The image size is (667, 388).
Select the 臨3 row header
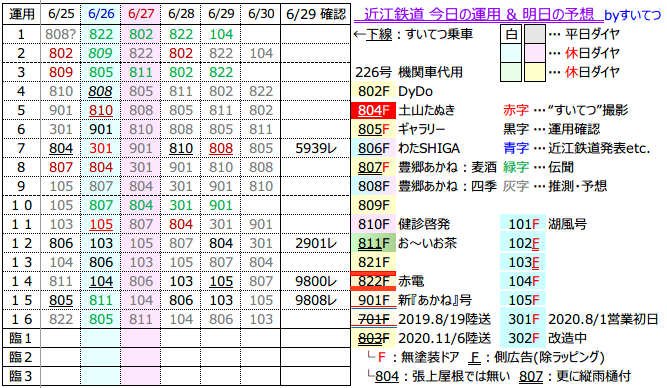click(x=22, y=376)
